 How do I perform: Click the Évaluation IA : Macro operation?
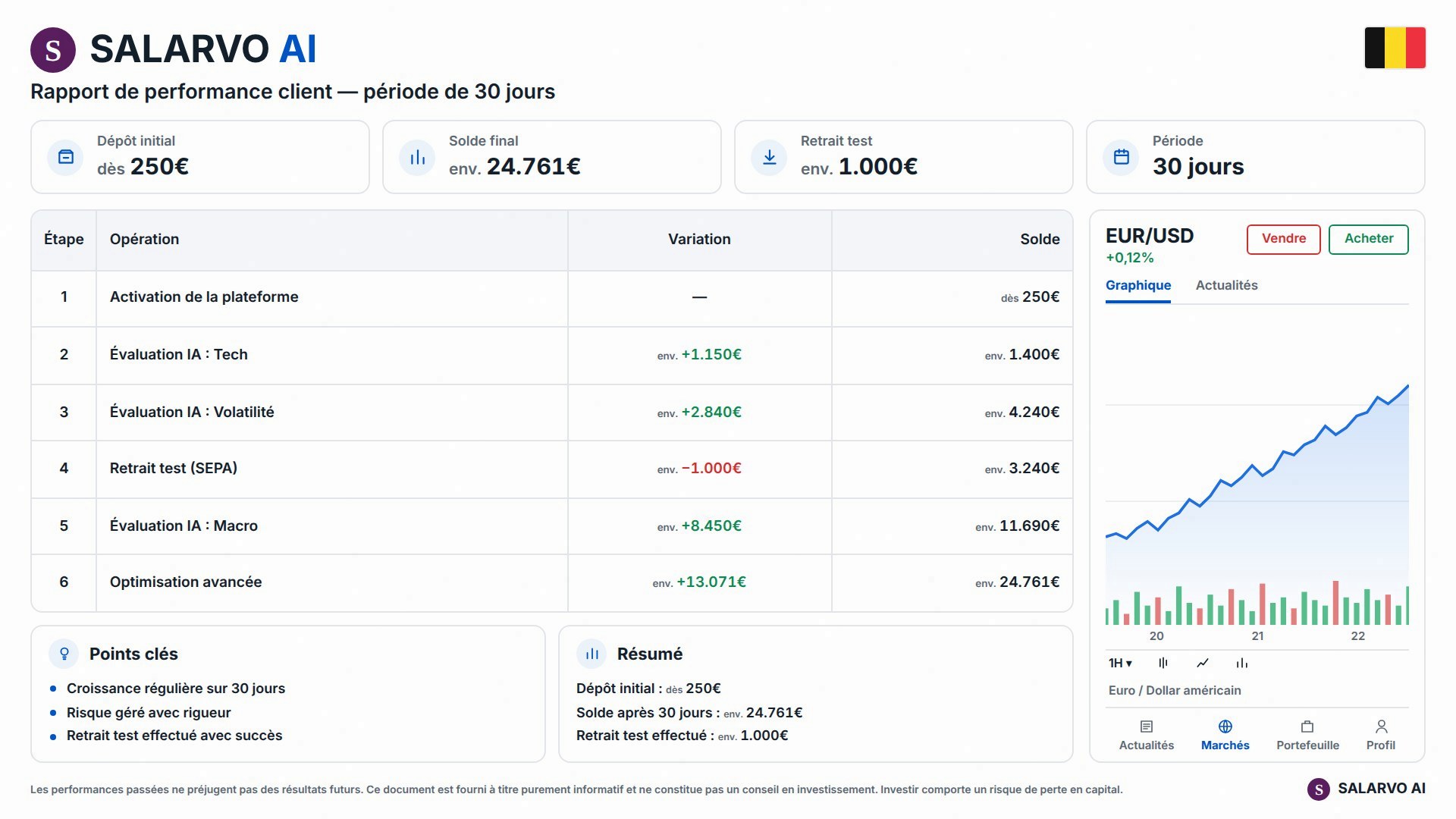pos(184,526)
